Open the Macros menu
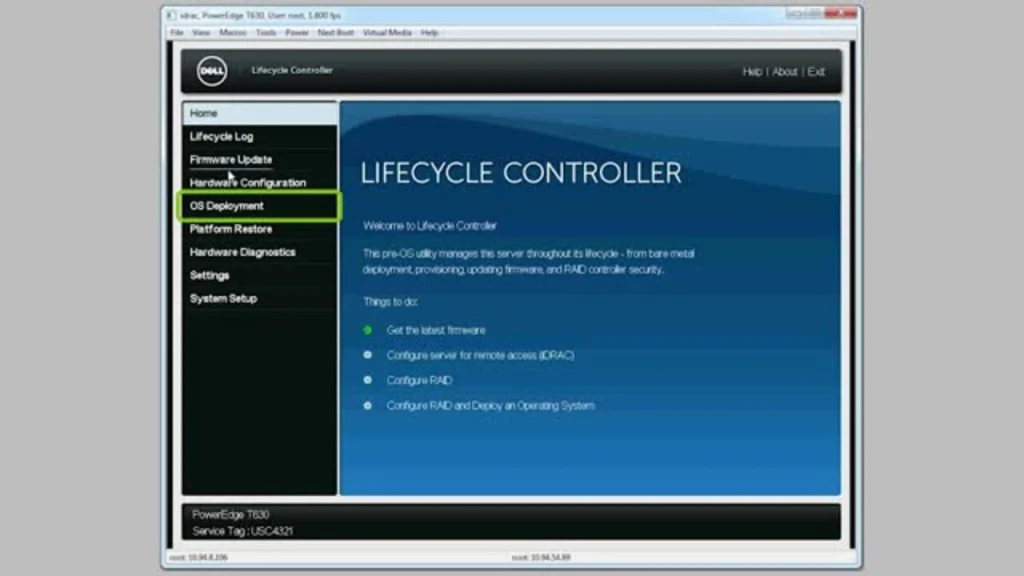Viewport: 1024px width, 576px height. coord(233,33)
